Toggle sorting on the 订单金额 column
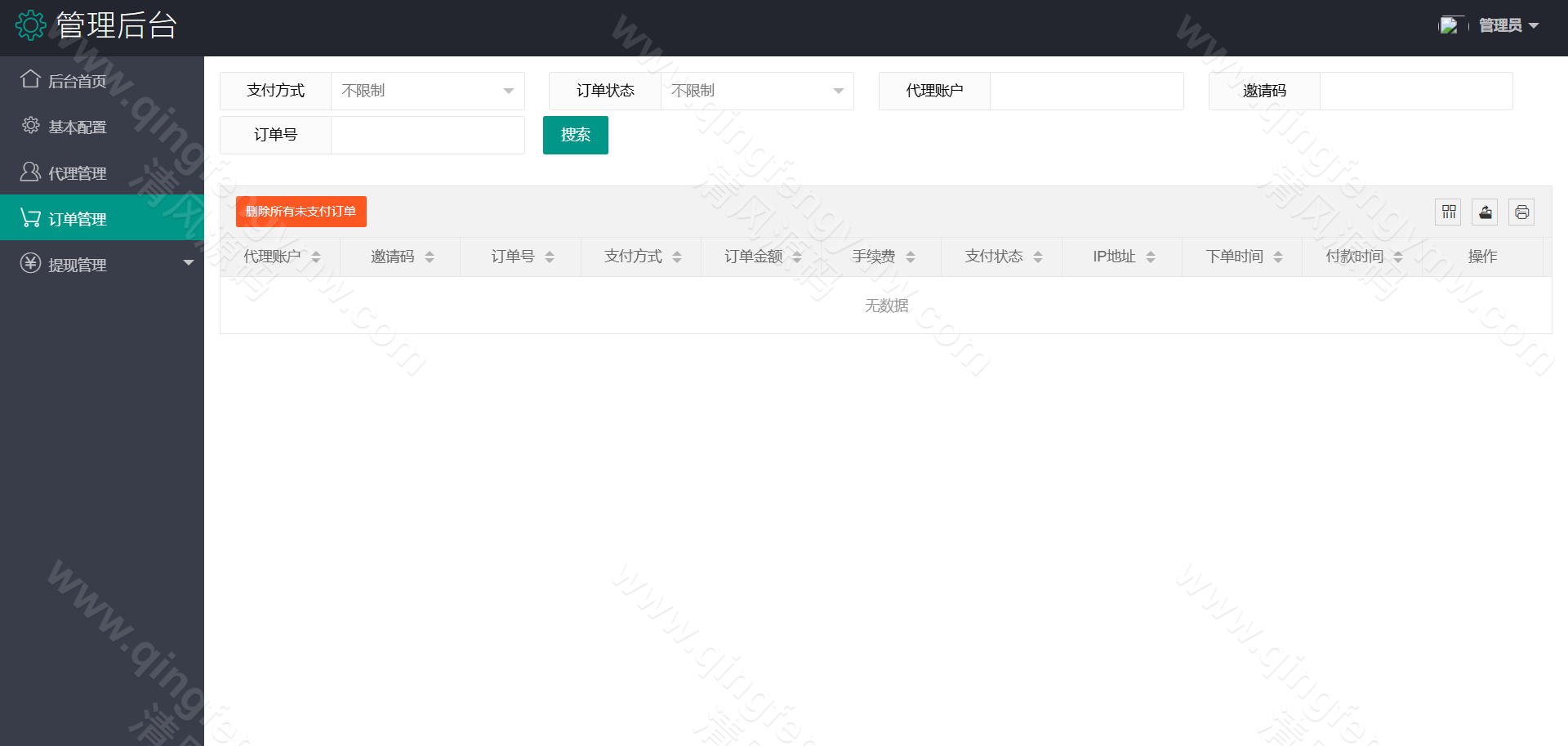This screenshot has height=746, width=1568. [x=798, y=256]
